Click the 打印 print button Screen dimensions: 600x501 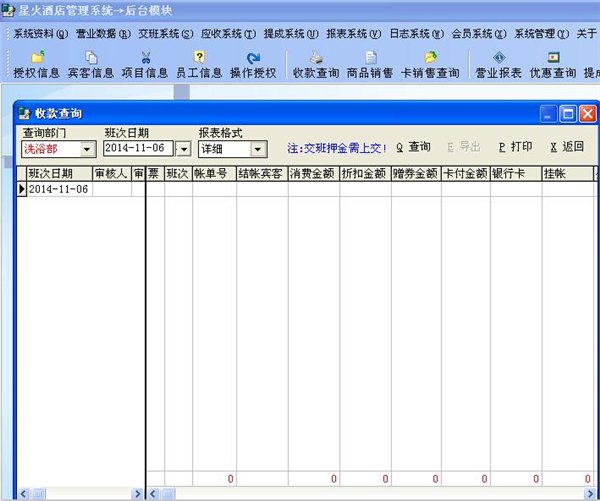[x=515, y=147]
